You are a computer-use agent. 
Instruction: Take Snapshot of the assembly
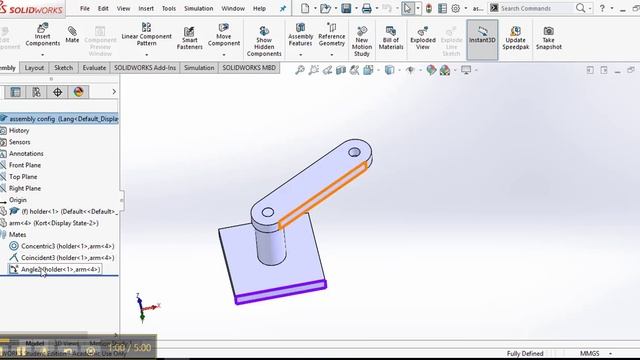pos(549,38)
